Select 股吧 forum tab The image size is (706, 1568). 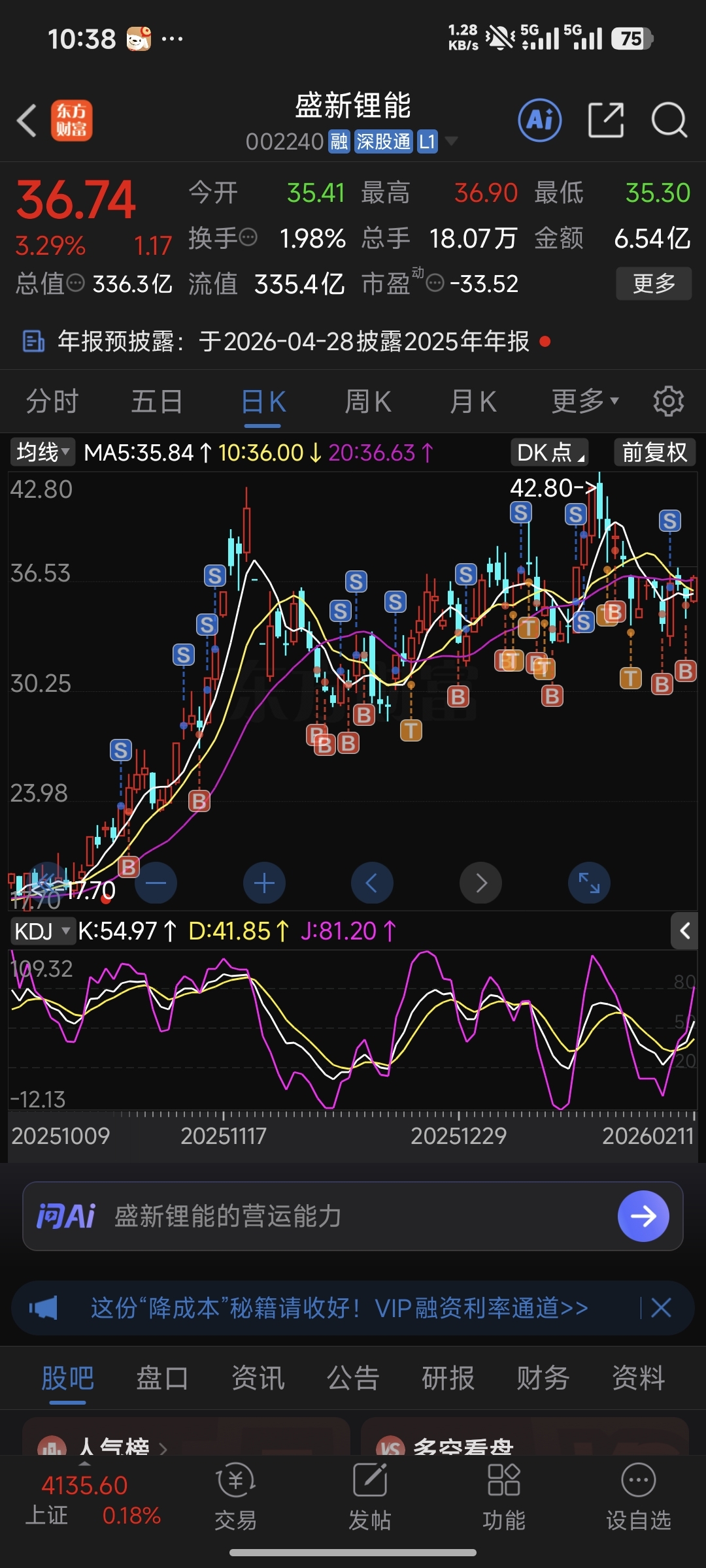pyautogui.click(x=68, y=1379)
